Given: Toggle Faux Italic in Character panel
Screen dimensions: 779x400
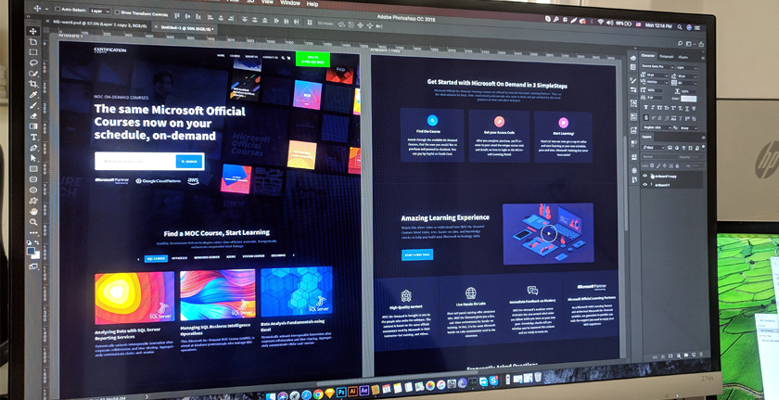Looking at the screenshot, I should [x=653, y=107].
